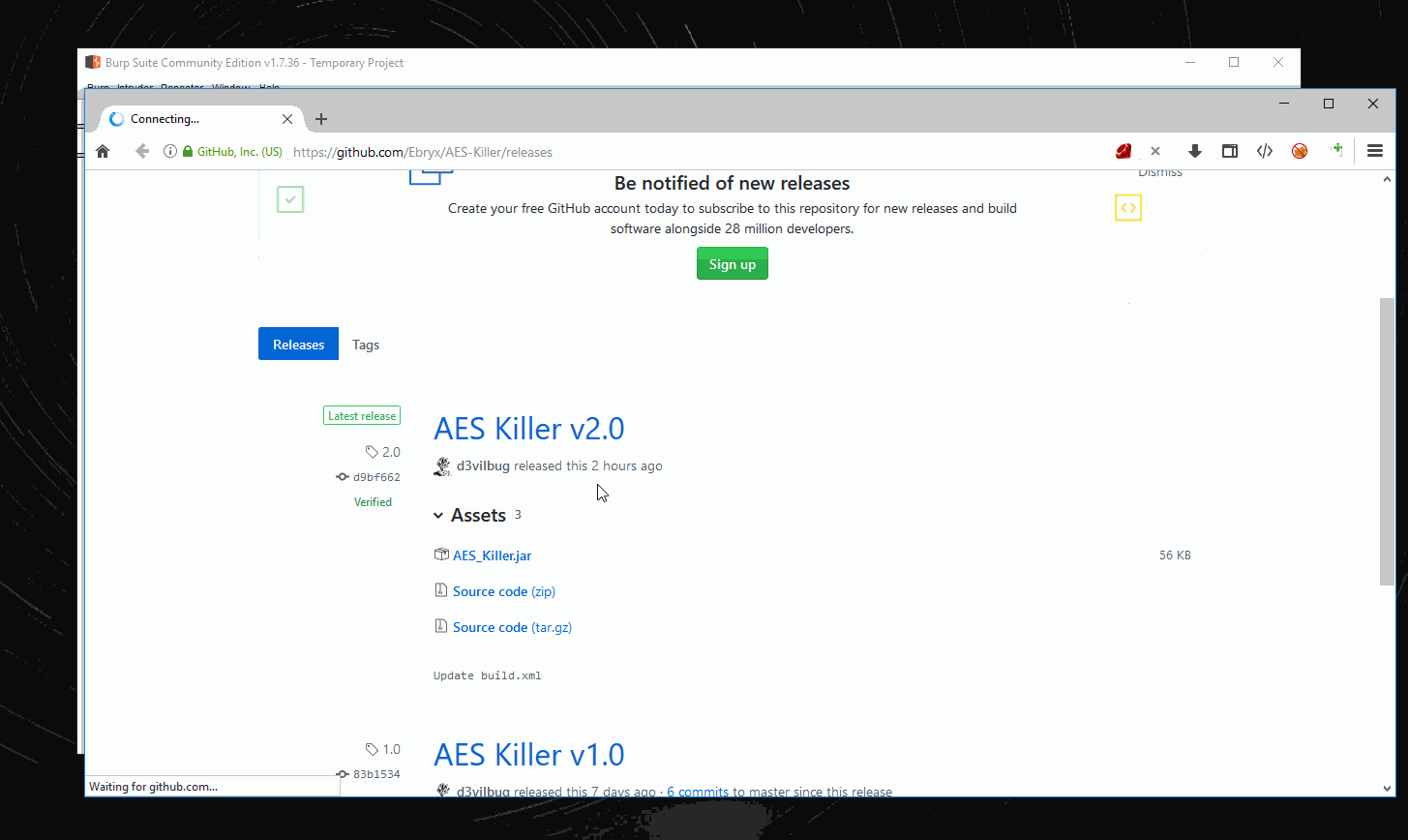Open the Firefox application menu (hamburger icon)

coord(1374,151)
